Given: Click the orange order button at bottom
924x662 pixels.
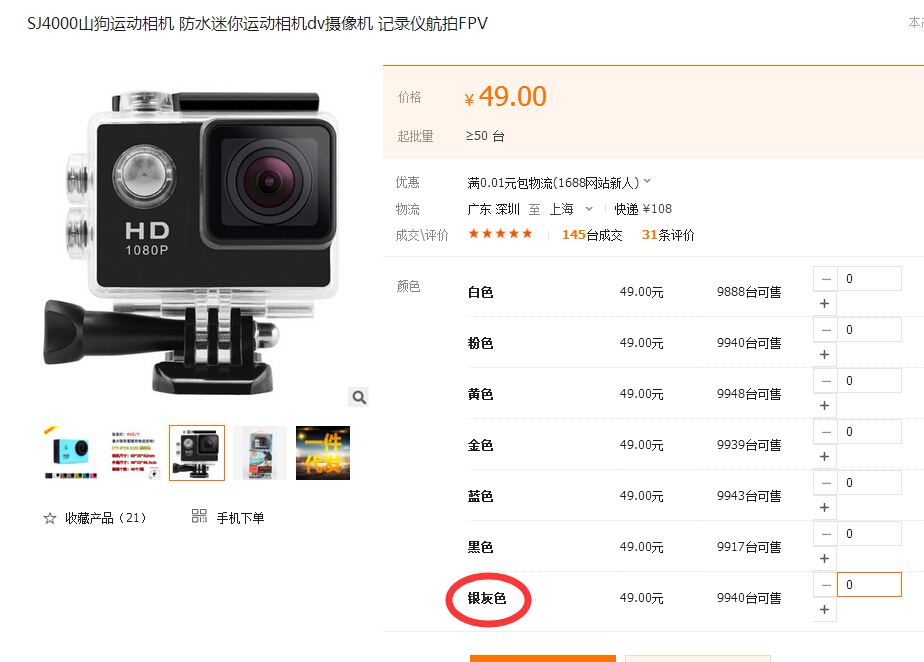Looking at the screenshot, I should (x=543, y=658).
